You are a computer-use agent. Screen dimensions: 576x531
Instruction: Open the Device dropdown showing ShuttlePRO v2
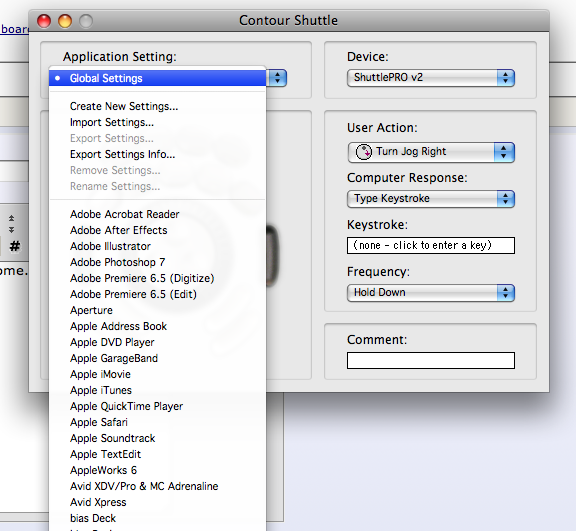click(x=431, y=77)
